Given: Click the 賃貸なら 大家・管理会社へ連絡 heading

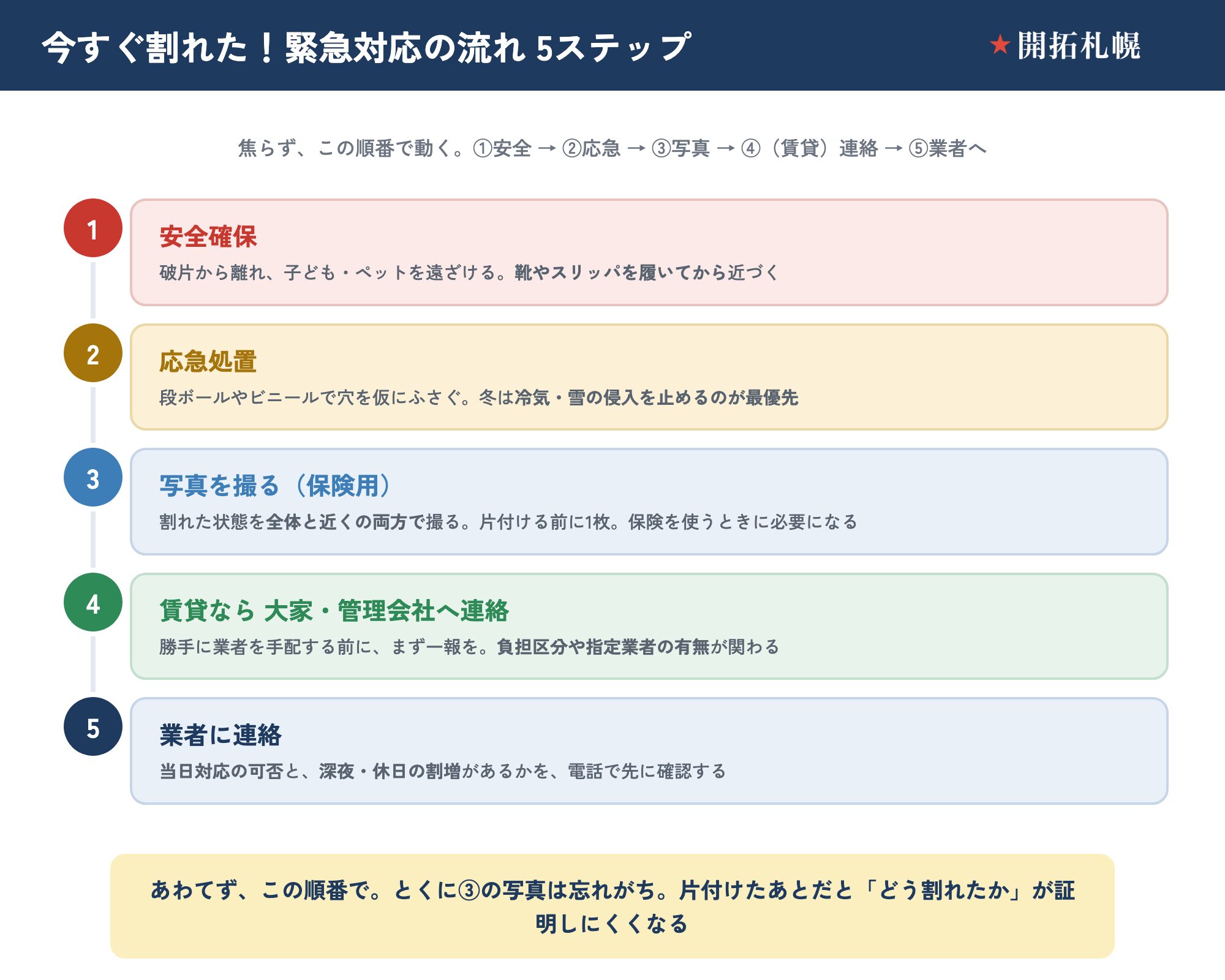Looking at the screenshot, I should [334, 611].
